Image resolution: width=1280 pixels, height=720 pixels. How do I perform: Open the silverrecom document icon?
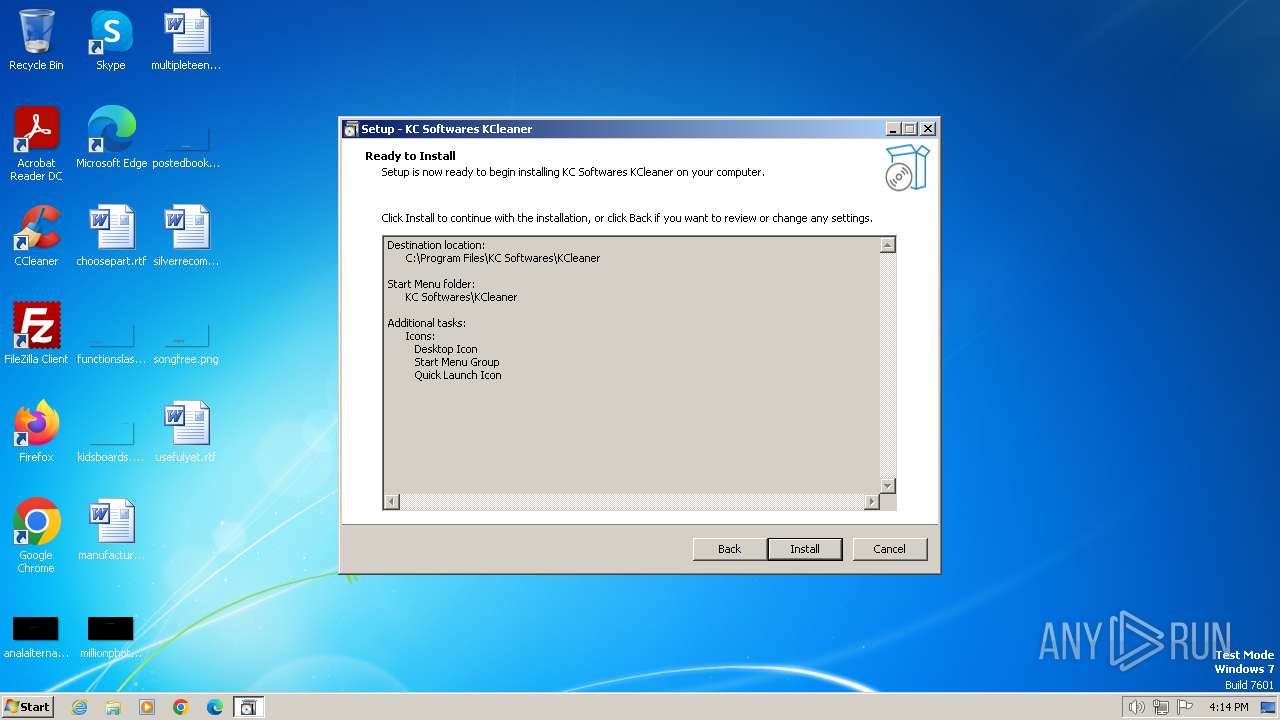pyautogui.click(x=186, y=236)
